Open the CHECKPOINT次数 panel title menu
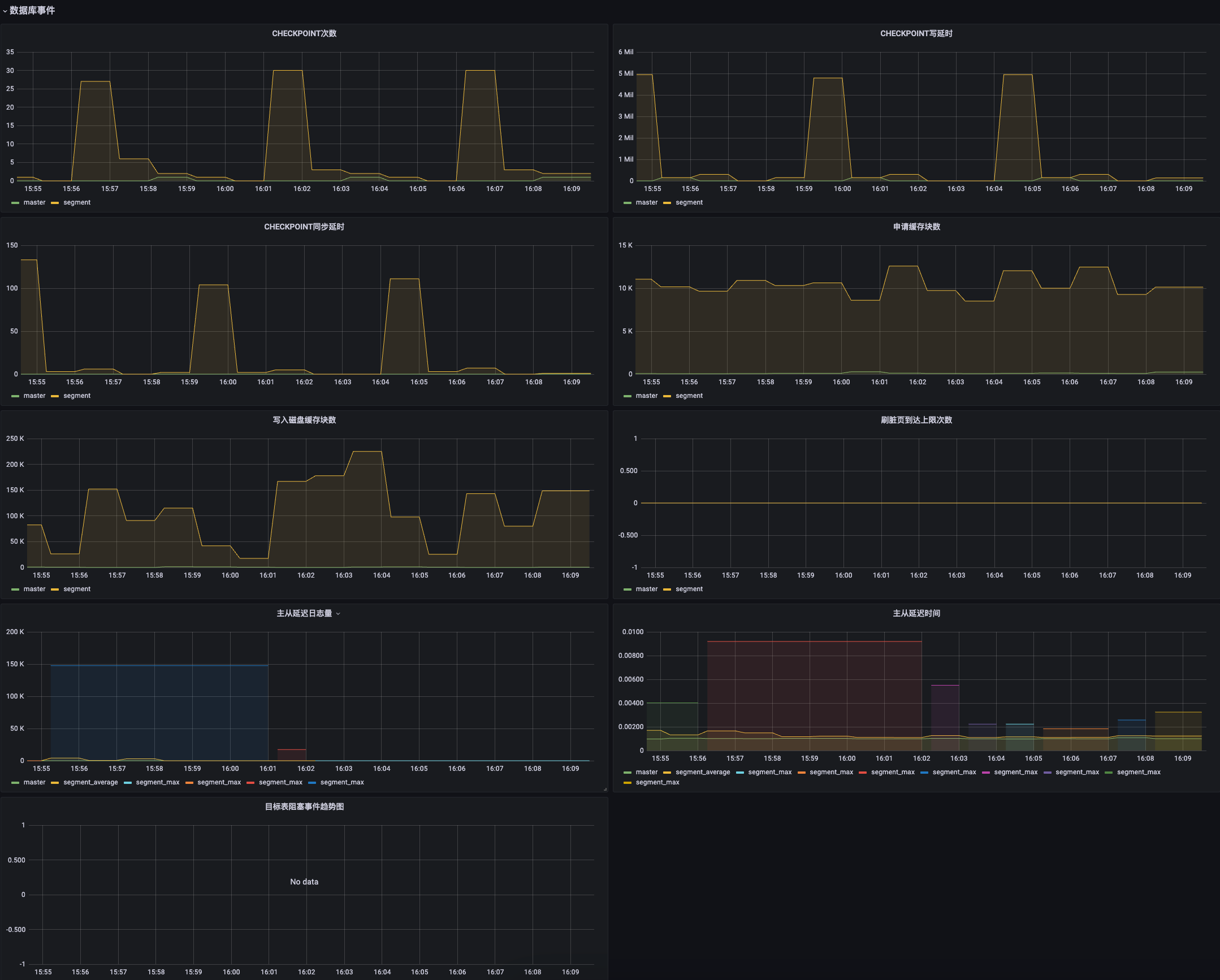Screen dimensions: 1220x980 click(x=304, y=33)
